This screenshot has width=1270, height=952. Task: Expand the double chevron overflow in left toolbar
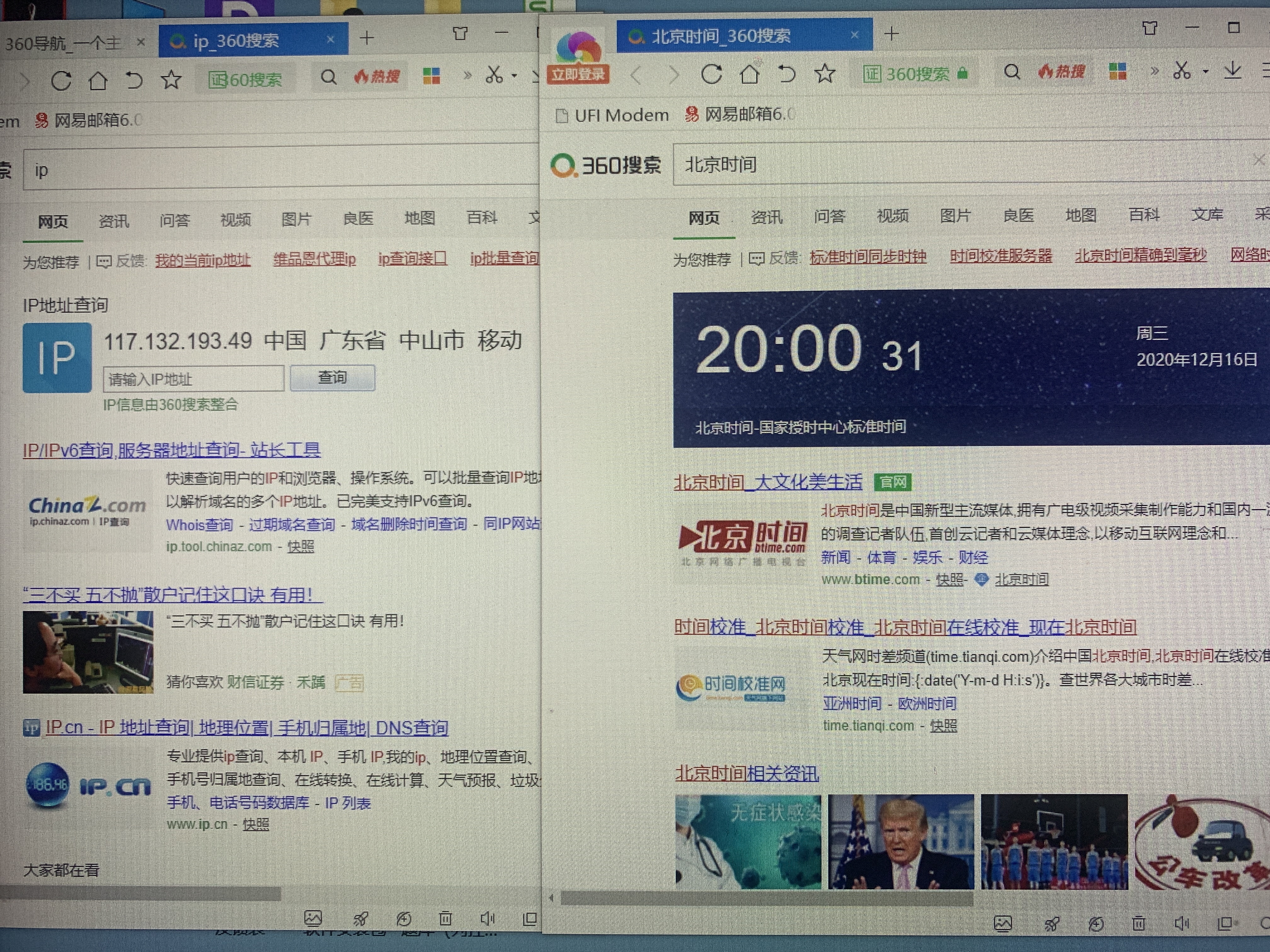pyautogui.click(x=467, y=76)
